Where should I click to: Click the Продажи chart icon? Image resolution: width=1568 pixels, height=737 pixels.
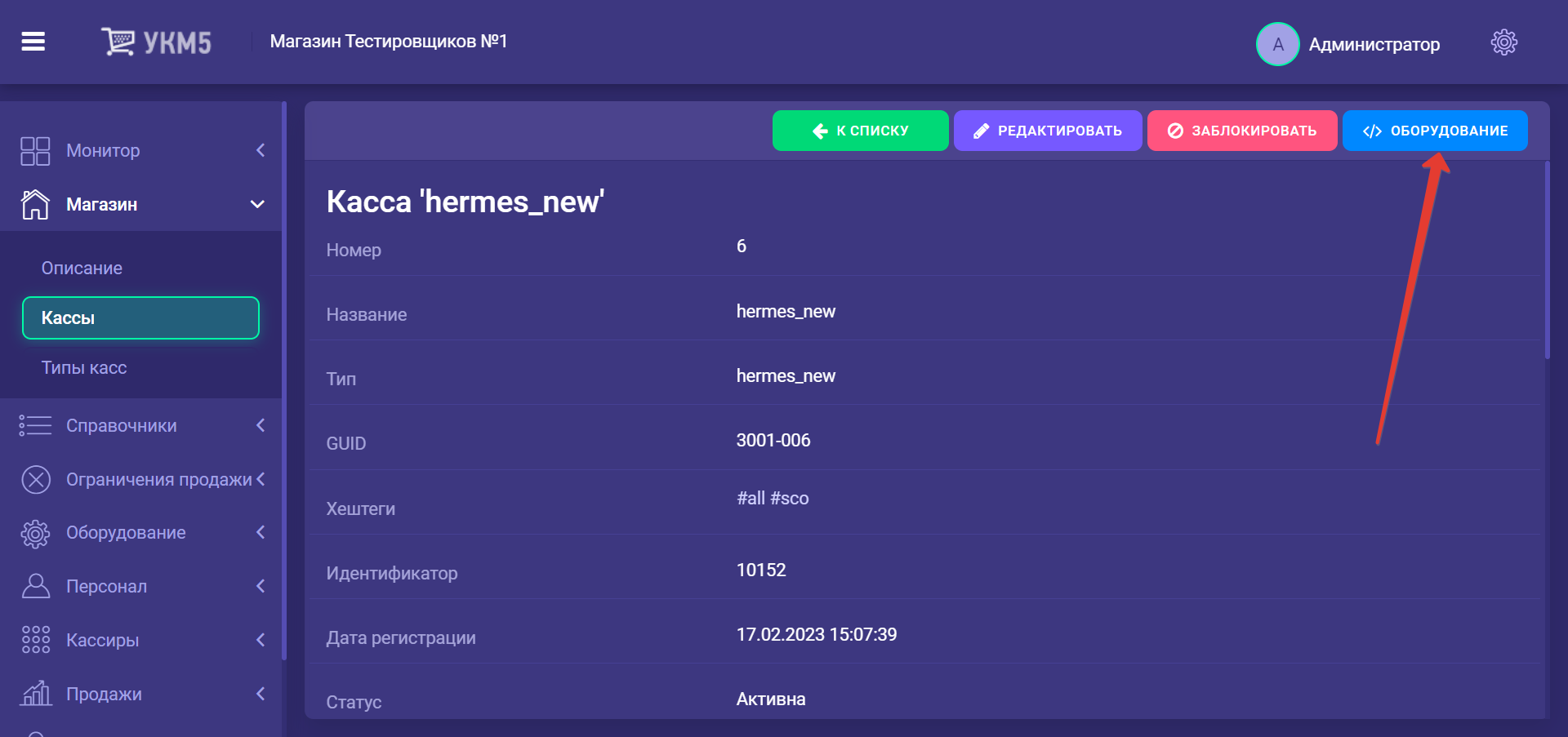pyautogui.click(x=36, y=694)
